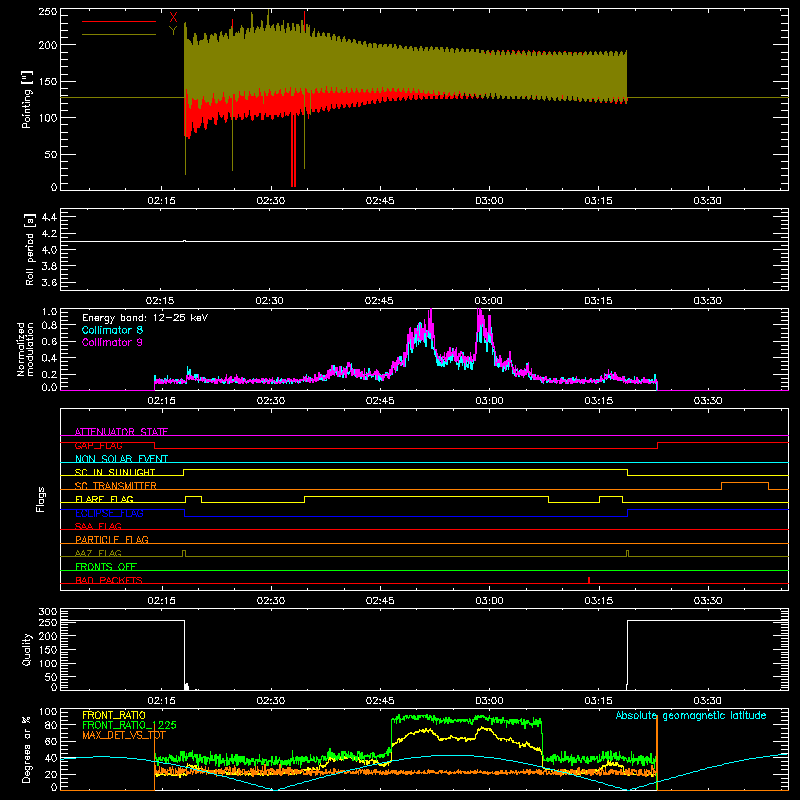
Task: Select the cyan "Collimator 8" legend entry
Action: 112,330
